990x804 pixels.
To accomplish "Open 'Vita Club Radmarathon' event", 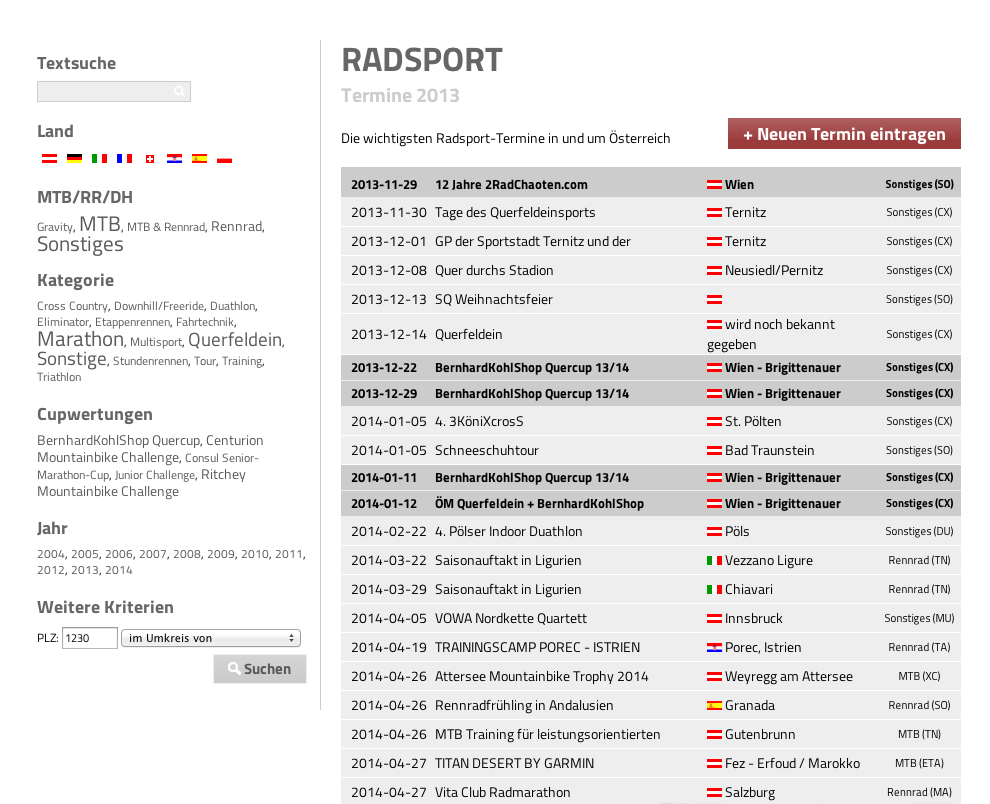I will 503,792.
